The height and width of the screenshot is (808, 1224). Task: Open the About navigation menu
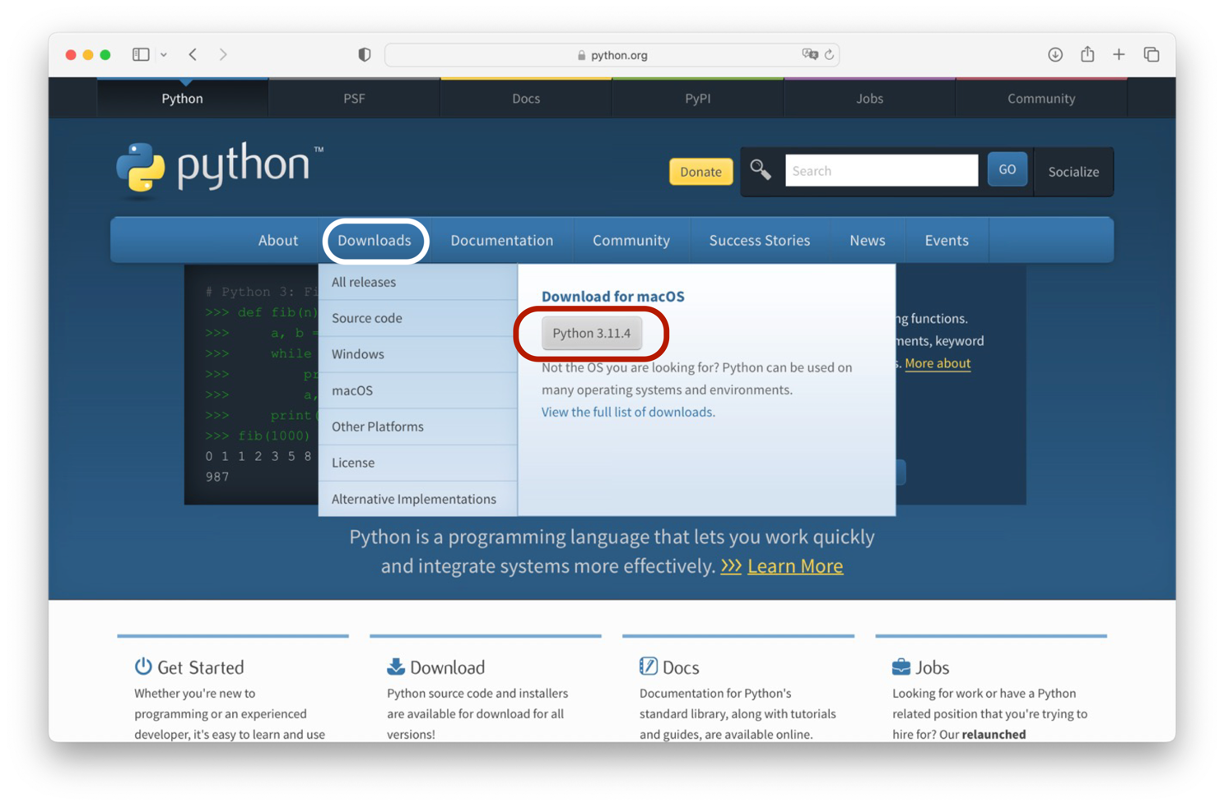(278, 240)
